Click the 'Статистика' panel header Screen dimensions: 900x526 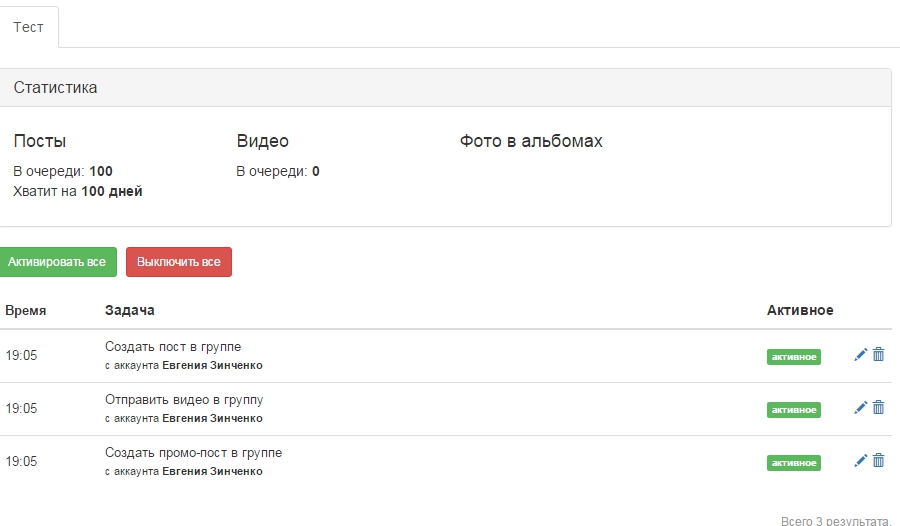coord(56,88)
